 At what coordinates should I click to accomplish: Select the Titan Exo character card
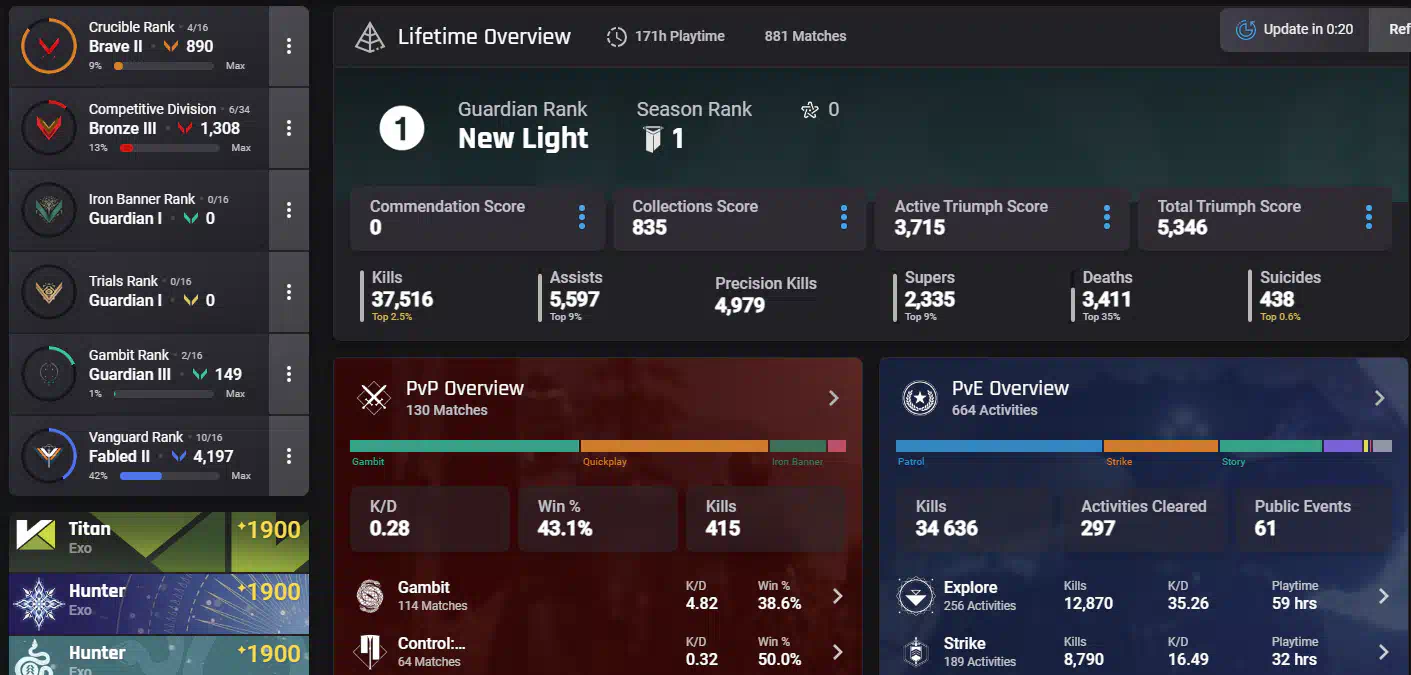159,537
